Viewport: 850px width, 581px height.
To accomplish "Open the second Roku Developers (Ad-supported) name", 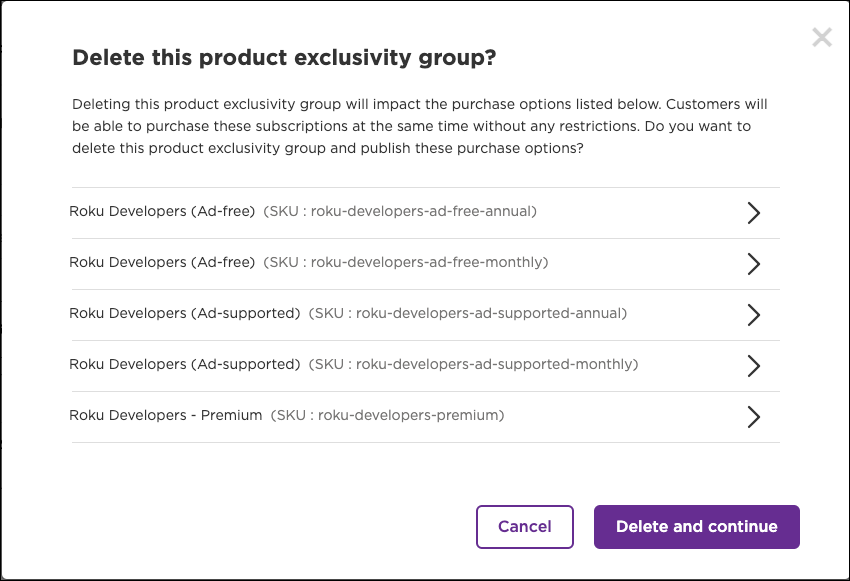I will 185,364.
